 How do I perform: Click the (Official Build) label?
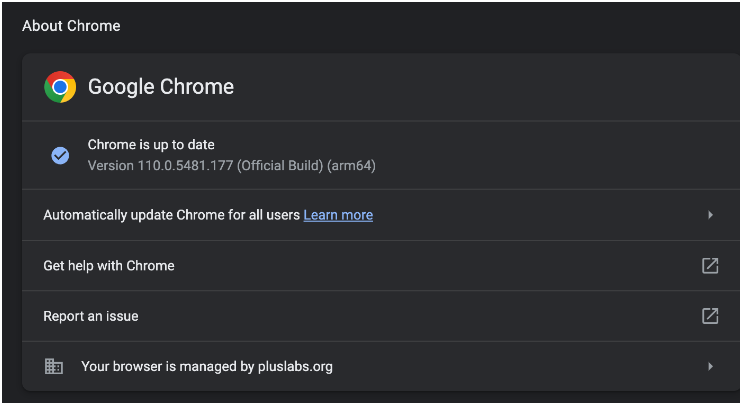tap(280, 165)
